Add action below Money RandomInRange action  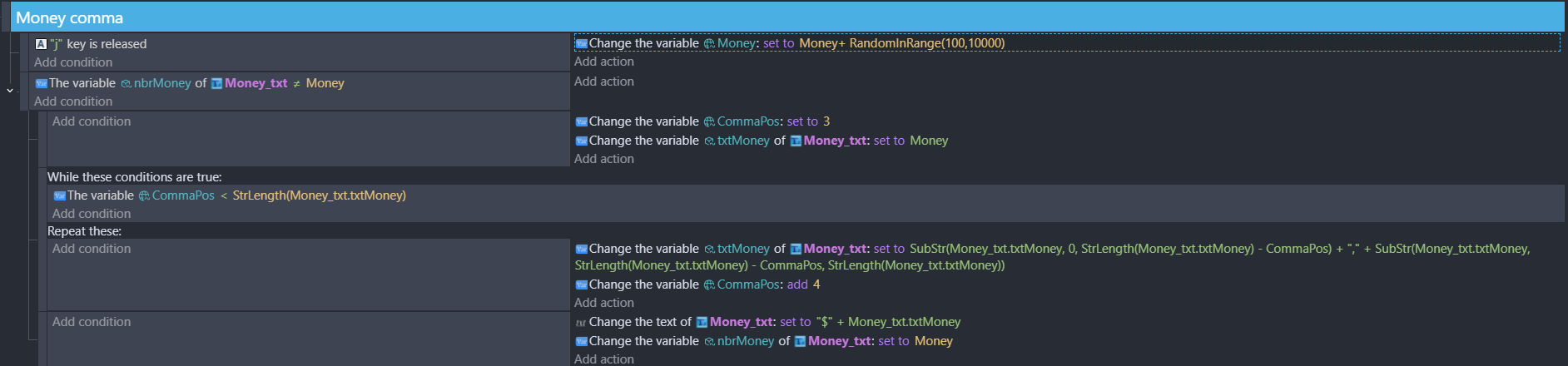604,62
